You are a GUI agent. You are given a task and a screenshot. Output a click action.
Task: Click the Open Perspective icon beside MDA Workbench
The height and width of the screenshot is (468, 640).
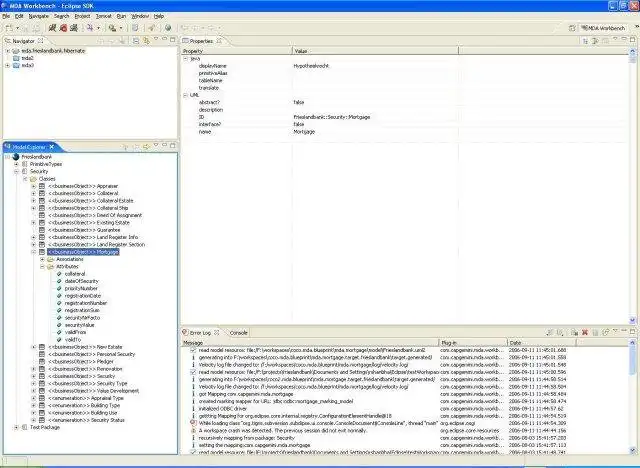click(572, 28)
